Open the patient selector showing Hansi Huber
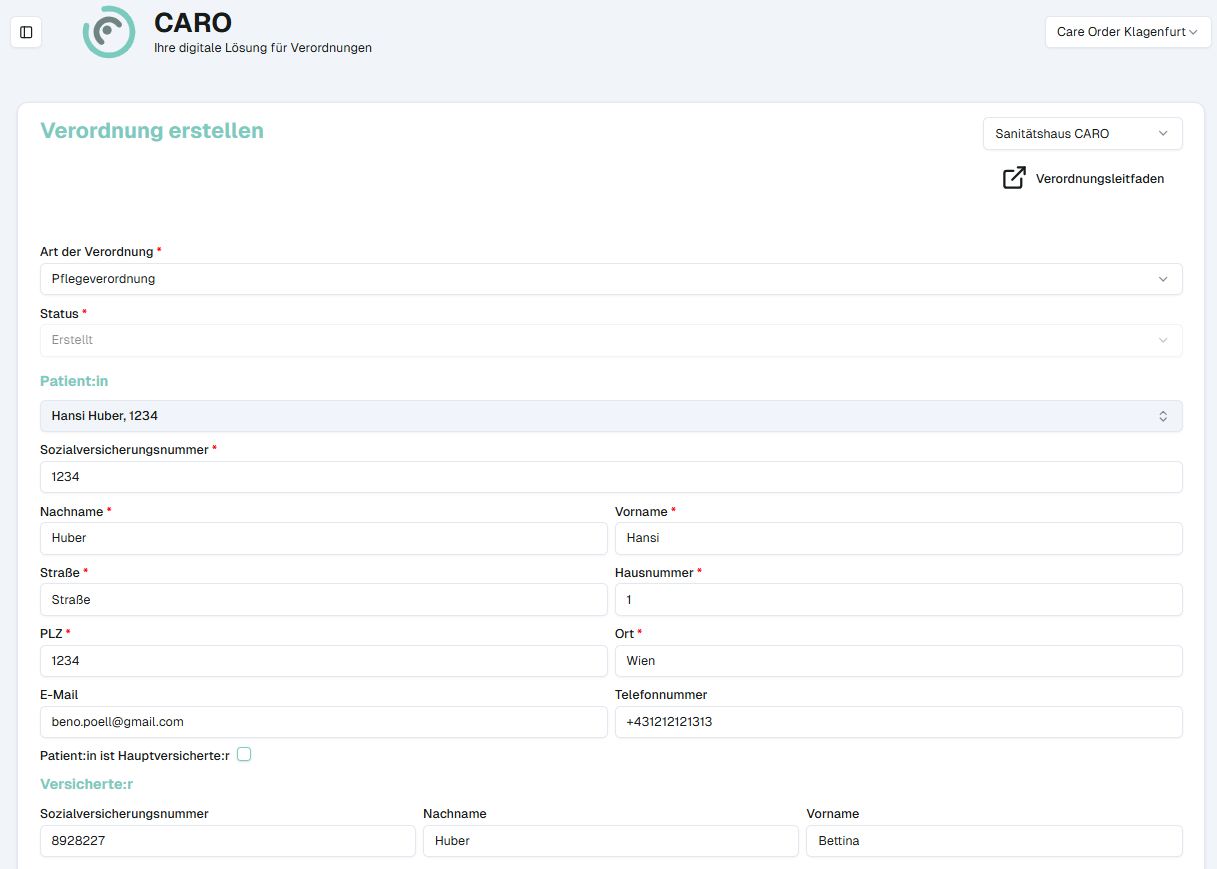Screen dimensions: 1217x869 click(611, 415)
